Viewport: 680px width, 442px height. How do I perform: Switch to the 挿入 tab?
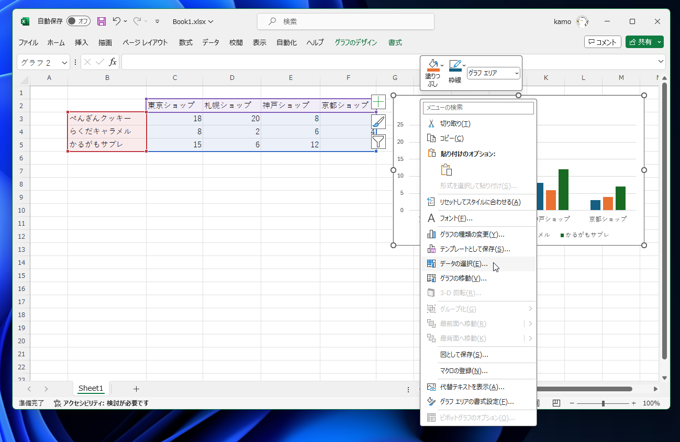[x=81, y=43]
